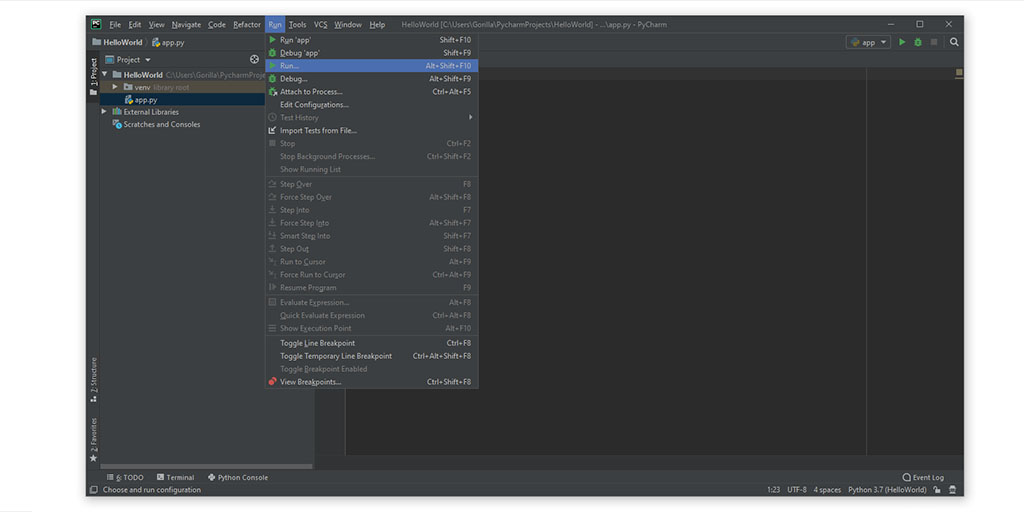Click app.py in the navigation breadcrumb
This screenshot has height=512, width=1024.
click(168, 42)
